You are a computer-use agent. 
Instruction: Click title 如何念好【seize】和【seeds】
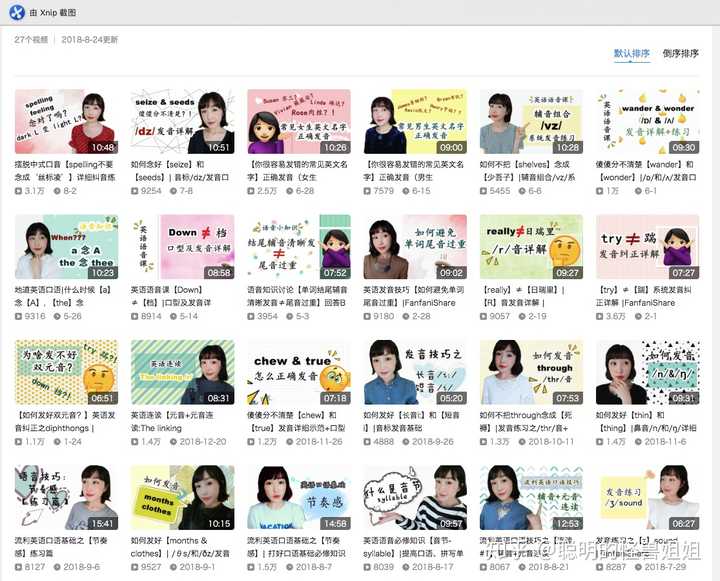click(180, 170)
